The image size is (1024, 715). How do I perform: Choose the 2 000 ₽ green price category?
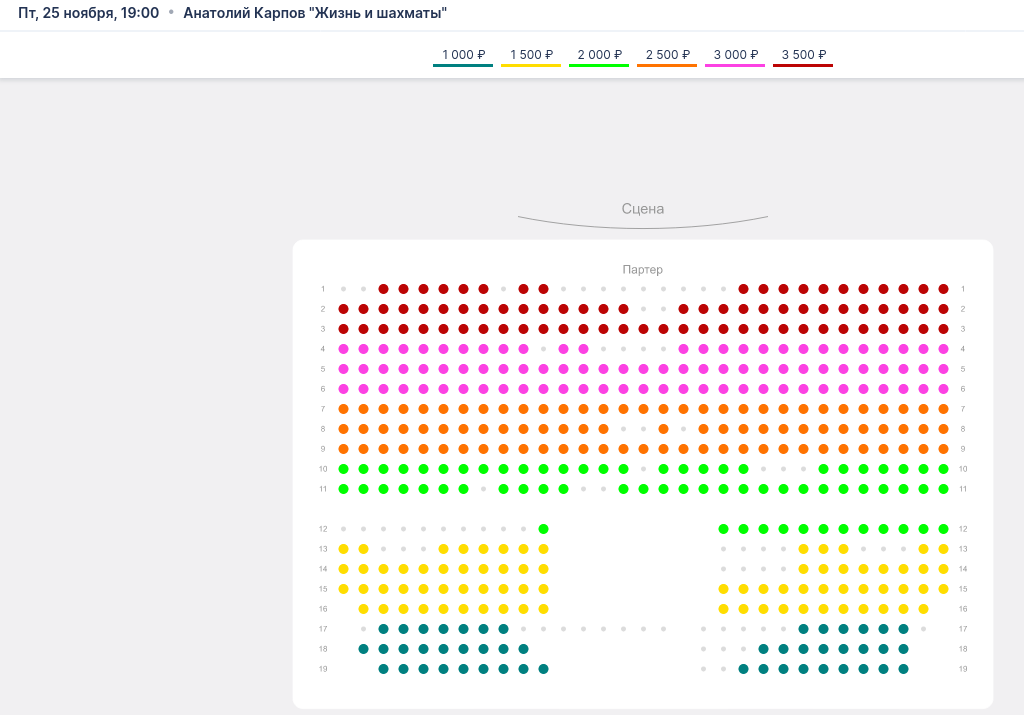pyautogui.click(x=599, y=55)
